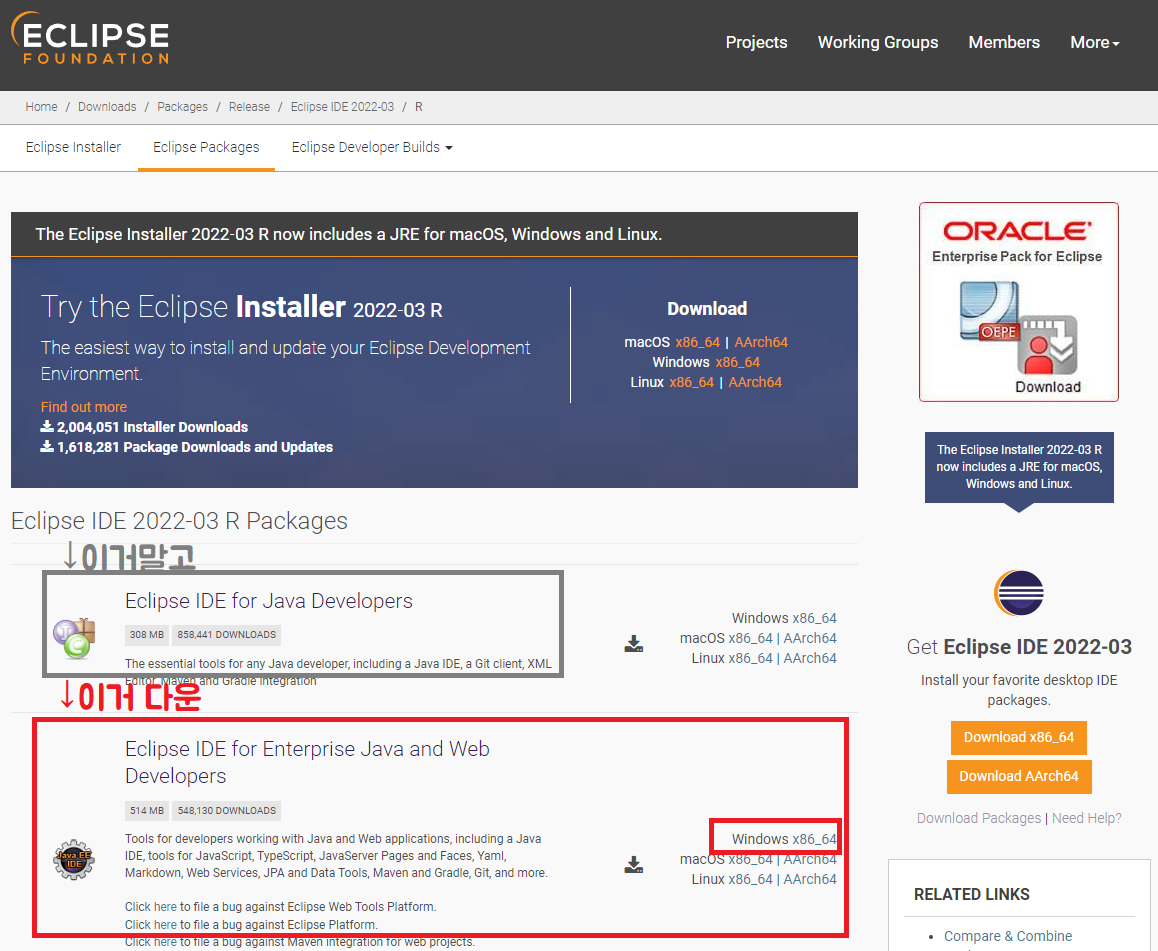Click here link for Eclipse Platform bug
The width and height of the screenshot is (1158, 951).
165,924
